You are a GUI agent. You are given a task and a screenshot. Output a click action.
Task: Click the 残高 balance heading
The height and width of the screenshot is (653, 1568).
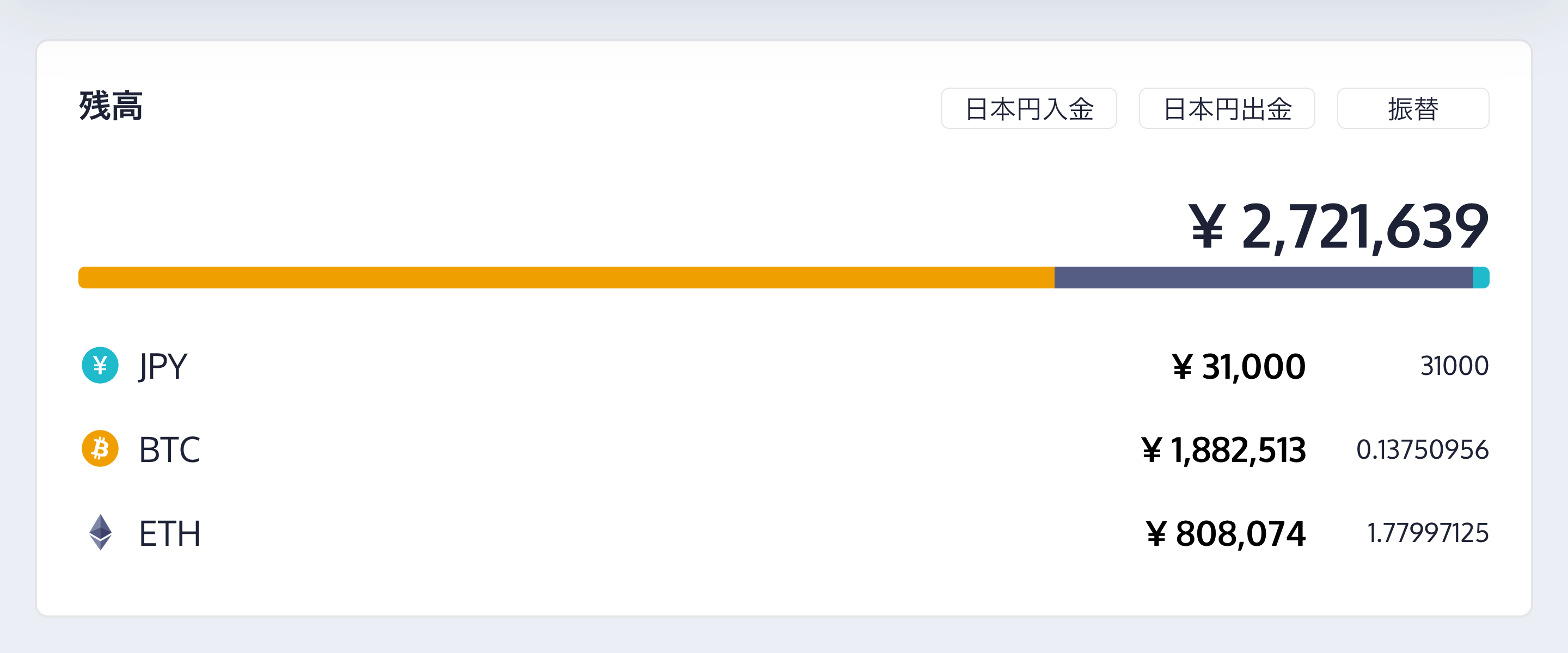point(111,106)
